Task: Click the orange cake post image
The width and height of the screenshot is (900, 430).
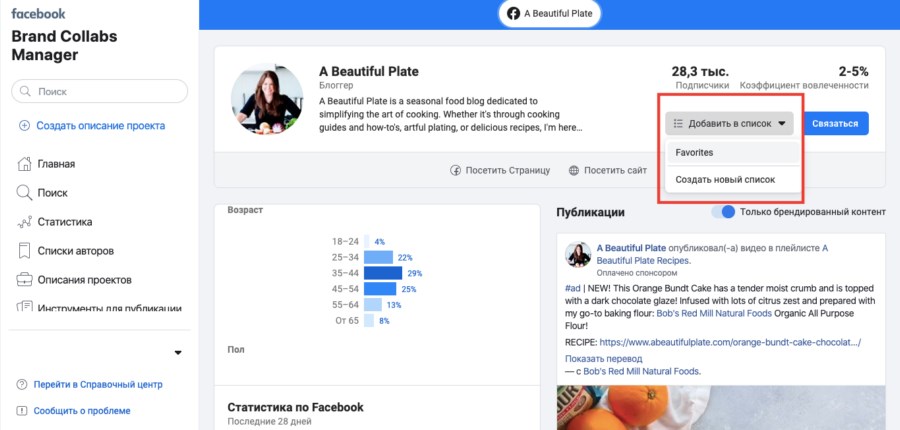Action: coord(720,408)
